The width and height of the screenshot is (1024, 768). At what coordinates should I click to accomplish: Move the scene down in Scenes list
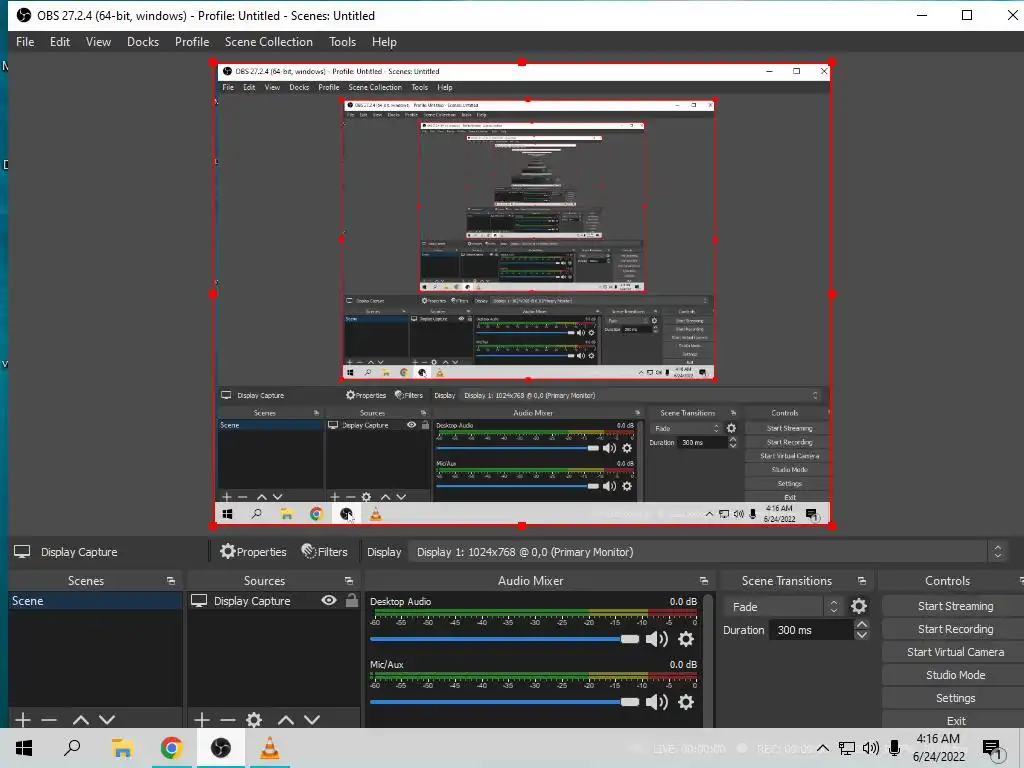pyautogui.click(x=107, y=720)
